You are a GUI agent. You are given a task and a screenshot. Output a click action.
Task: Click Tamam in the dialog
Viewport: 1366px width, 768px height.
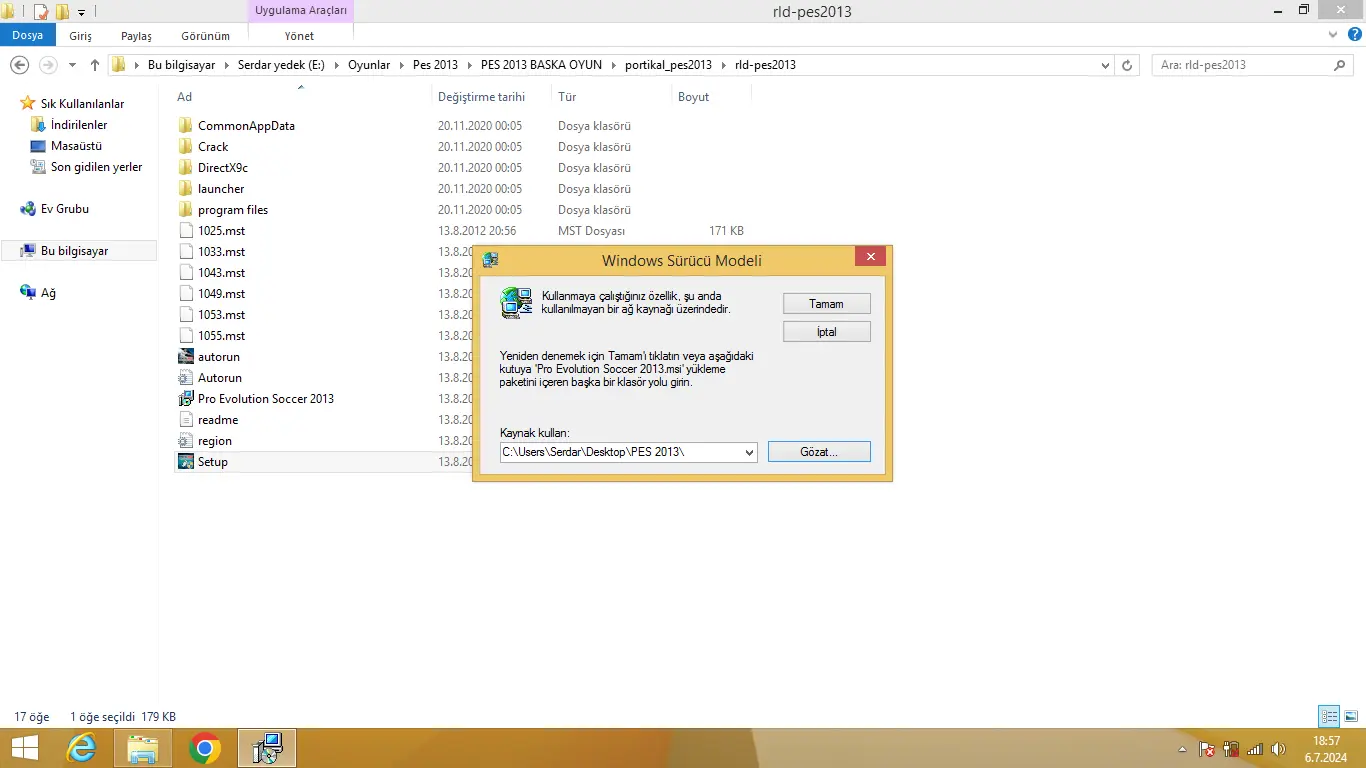point(826,303)
